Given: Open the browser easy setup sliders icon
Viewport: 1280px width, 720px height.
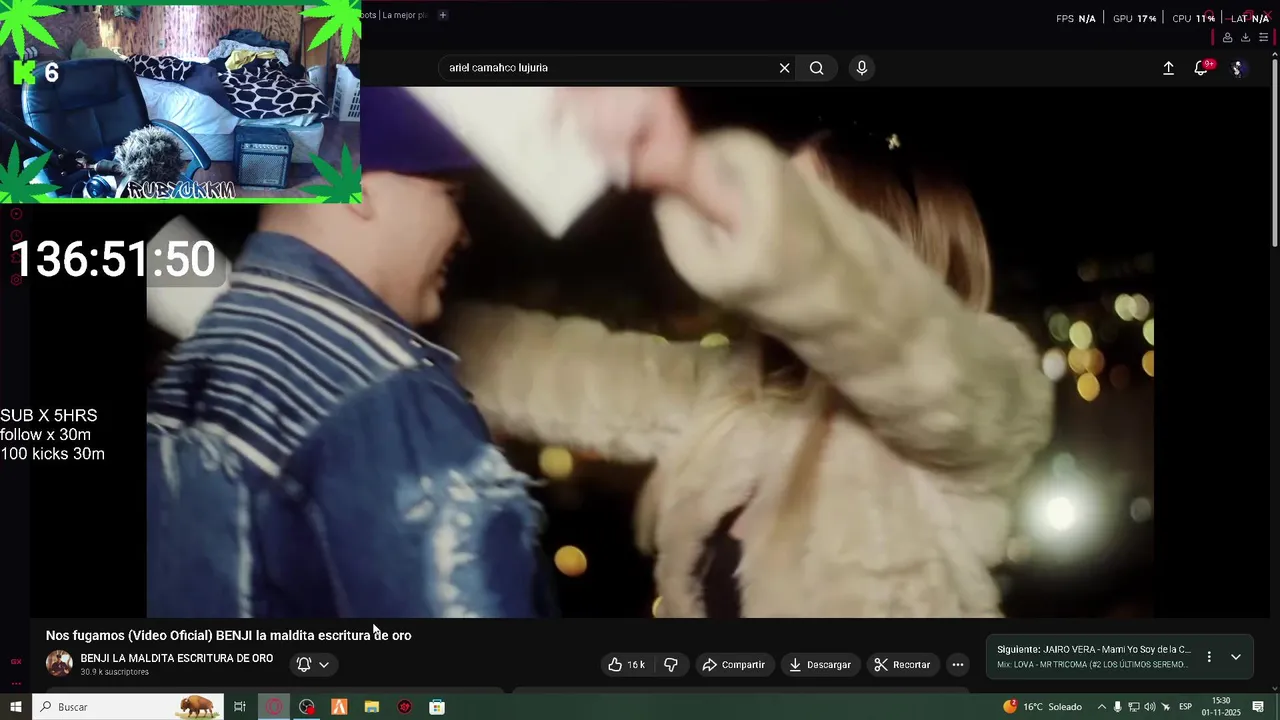Looking at the screenshot, I should pyautogui.click(x=1263, y=38).
